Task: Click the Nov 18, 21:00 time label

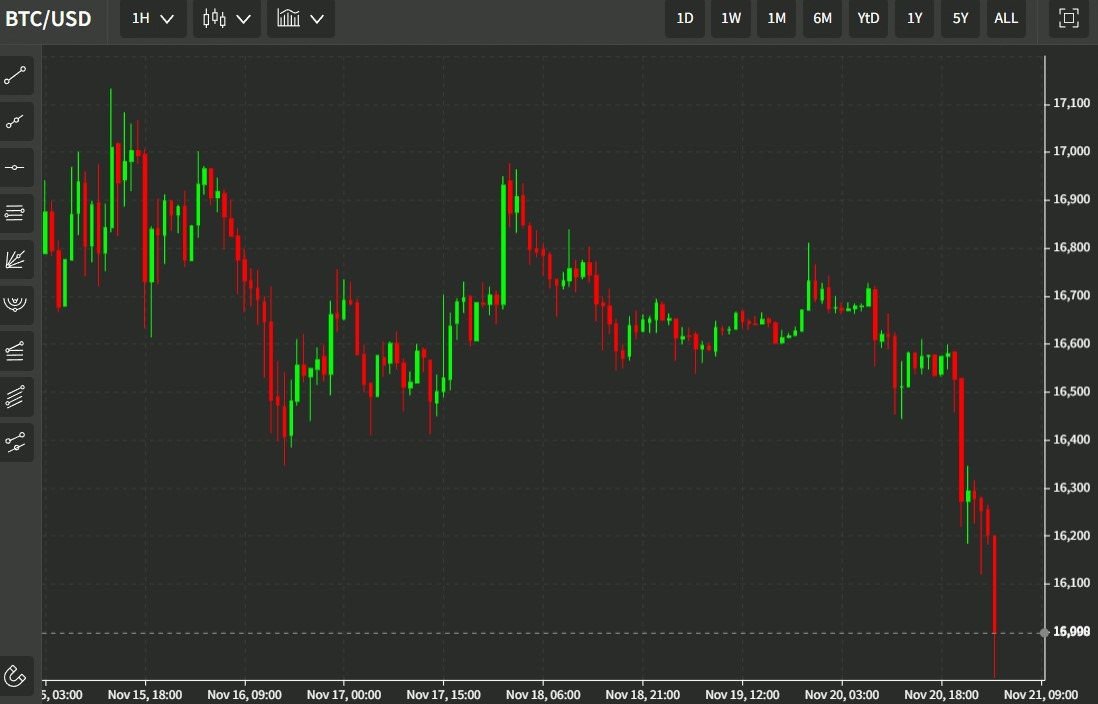Action: (x=642, y=695)
